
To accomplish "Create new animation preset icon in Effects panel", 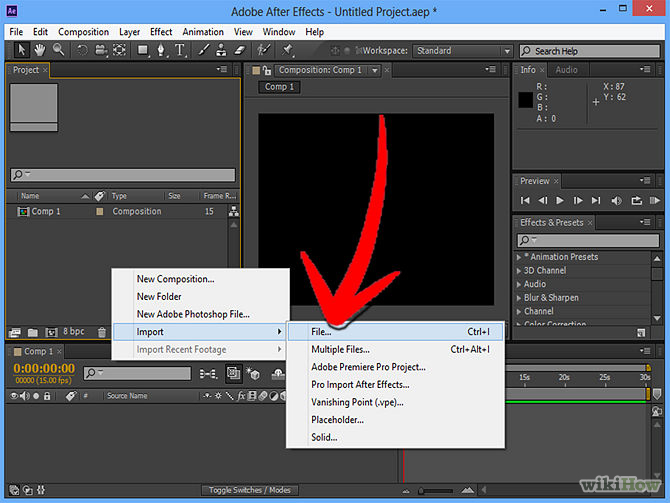I will point(641,332).
